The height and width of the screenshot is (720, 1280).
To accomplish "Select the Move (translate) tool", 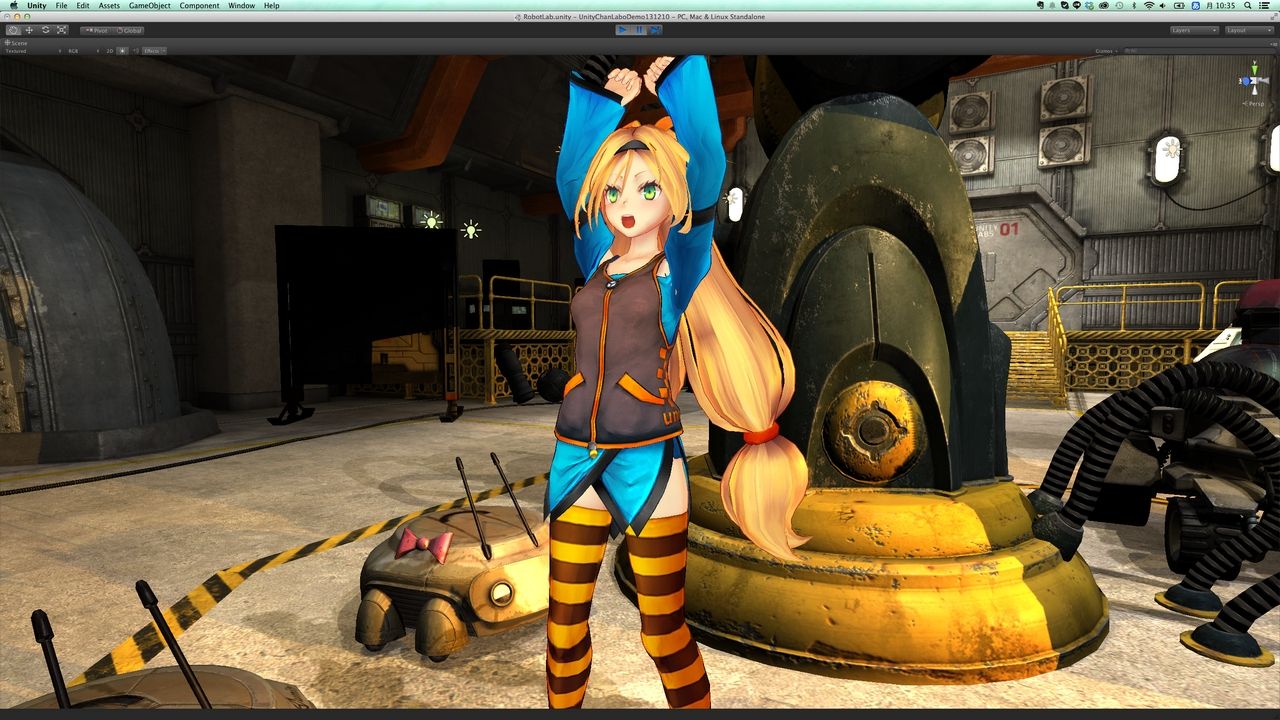I will [x=30, y=30].
